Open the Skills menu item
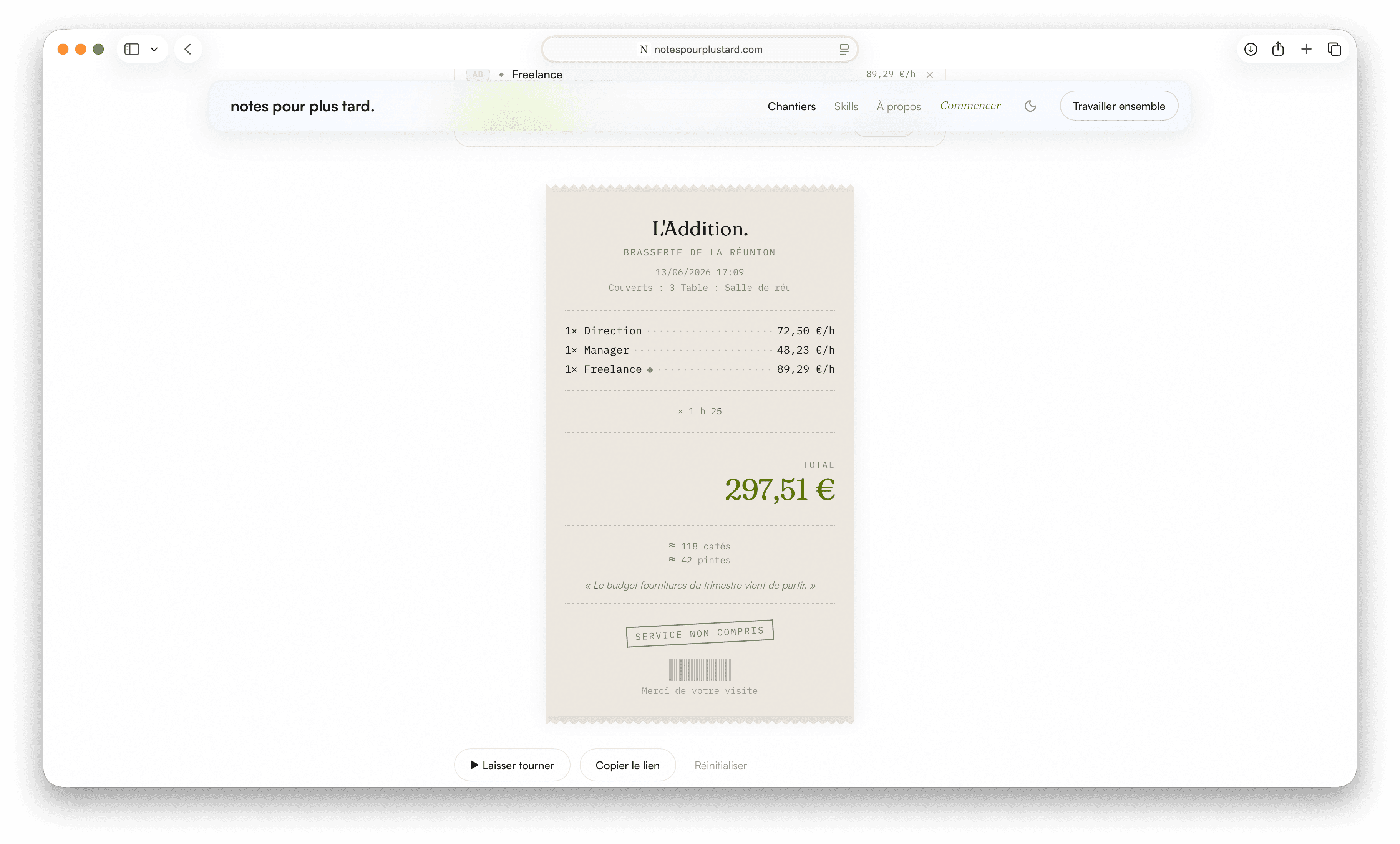The width and height of the screenshot is (1400, 844). click(846, 106)
